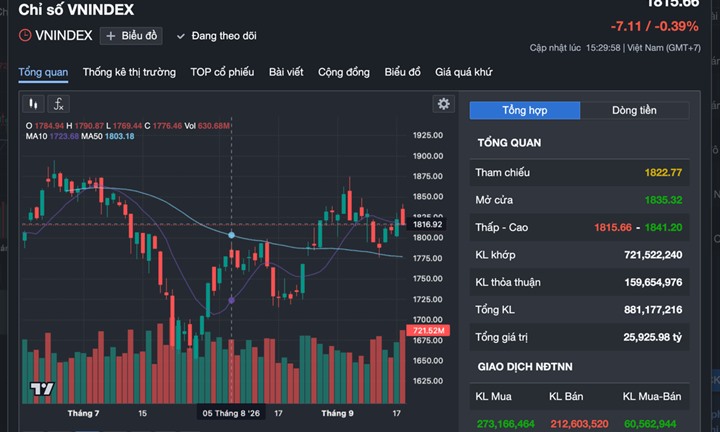Click Tổng KL value 881,177,216
The width and height of the screenshot is (720, 432).
pos(653,310)
